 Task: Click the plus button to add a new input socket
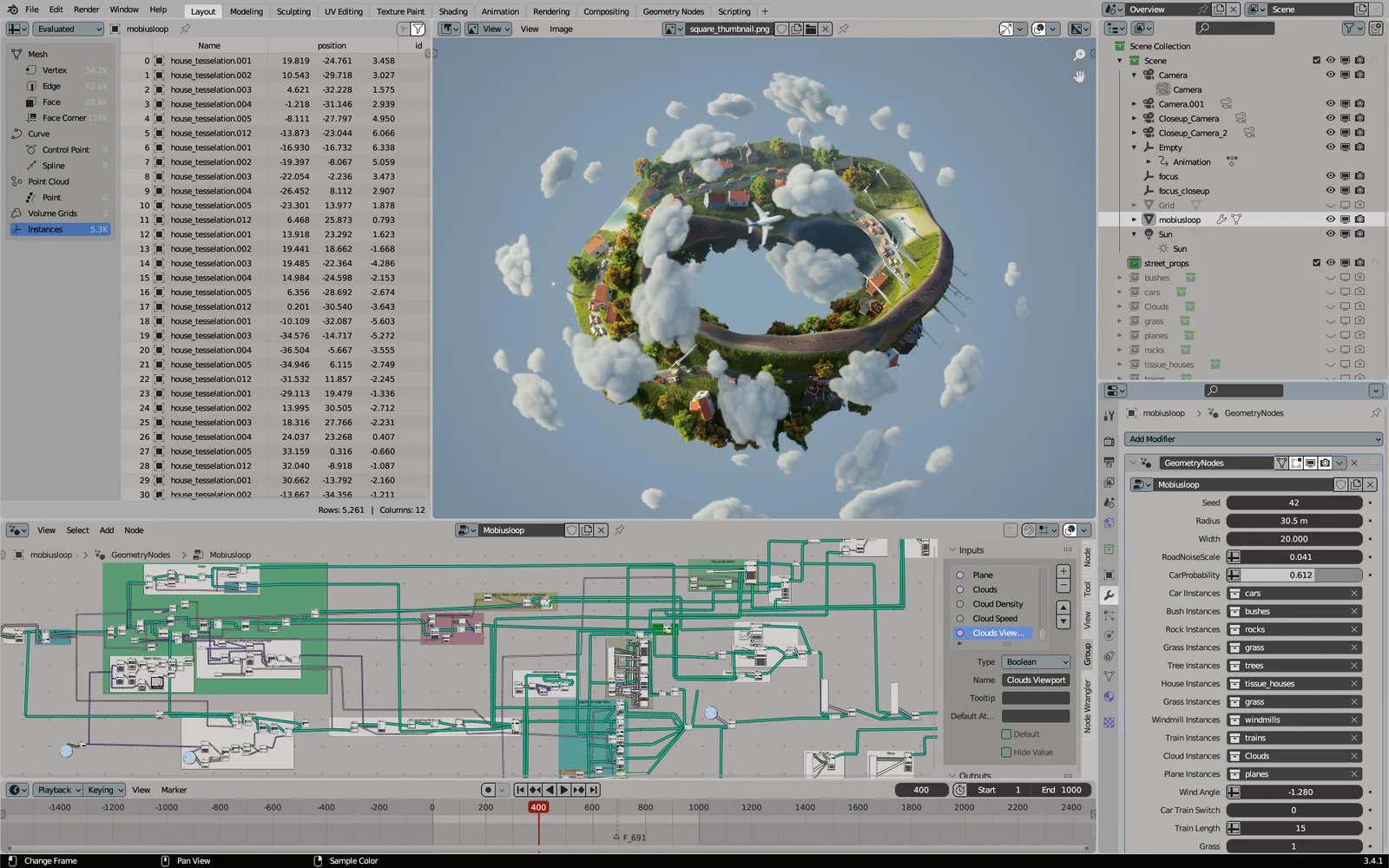click(x=1063, y=571)
